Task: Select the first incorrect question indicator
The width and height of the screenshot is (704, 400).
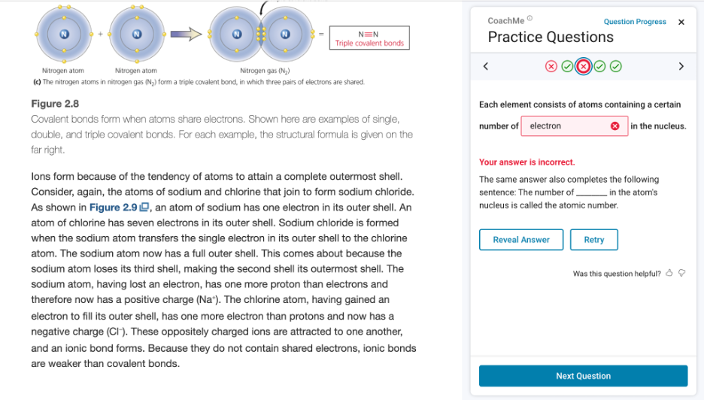Action: (551, 67)
